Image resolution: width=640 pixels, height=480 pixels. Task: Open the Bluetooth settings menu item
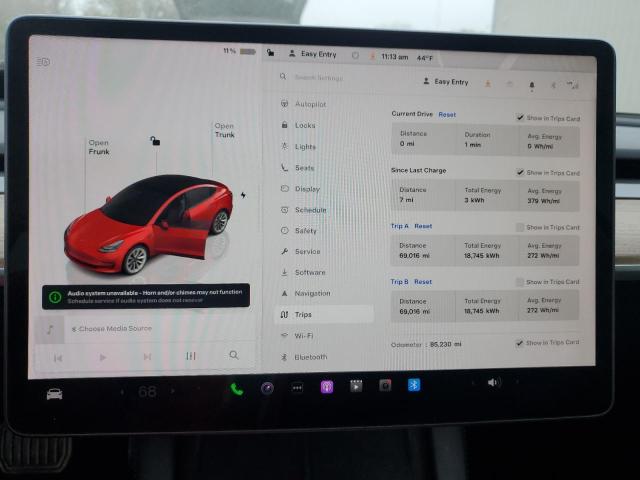pyautogui.click(x=304, y=357)
